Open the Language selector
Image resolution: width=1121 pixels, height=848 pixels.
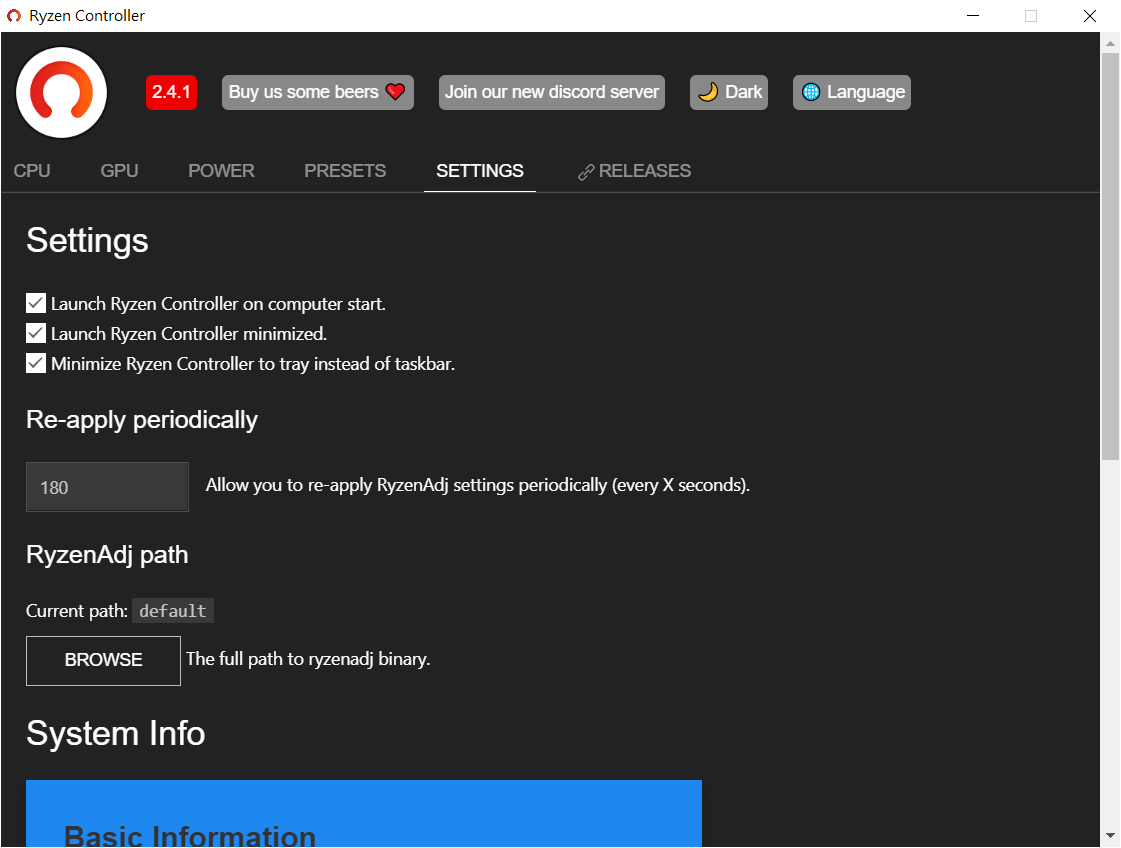tap(851, 92)
